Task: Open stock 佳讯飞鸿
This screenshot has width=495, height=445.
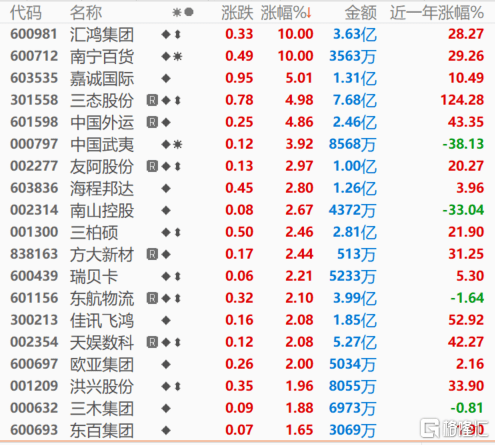Action: click(x=102, y=320)
